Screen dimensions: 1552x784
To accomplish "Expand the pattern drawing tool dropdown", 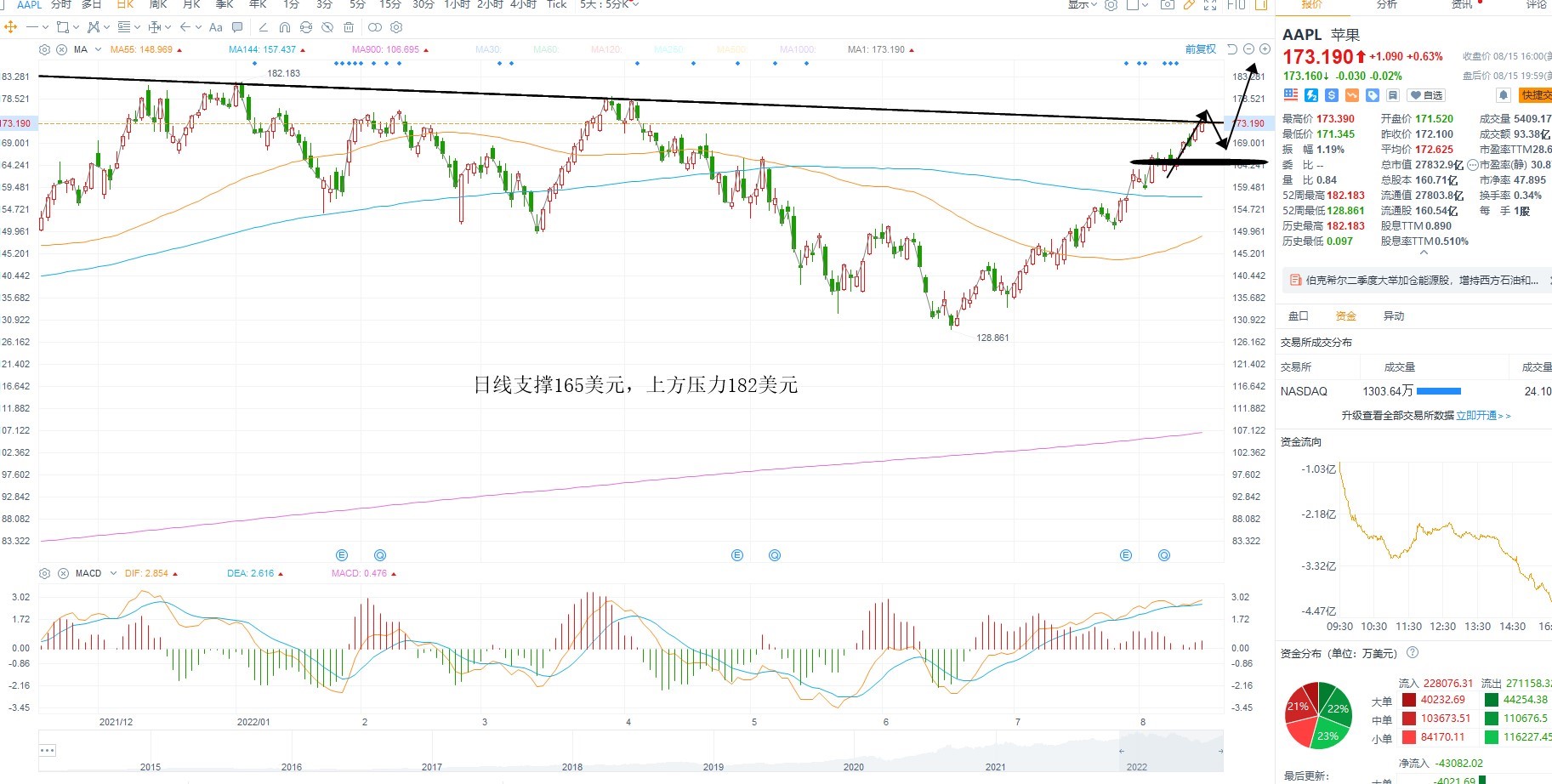I will [106, 27].
